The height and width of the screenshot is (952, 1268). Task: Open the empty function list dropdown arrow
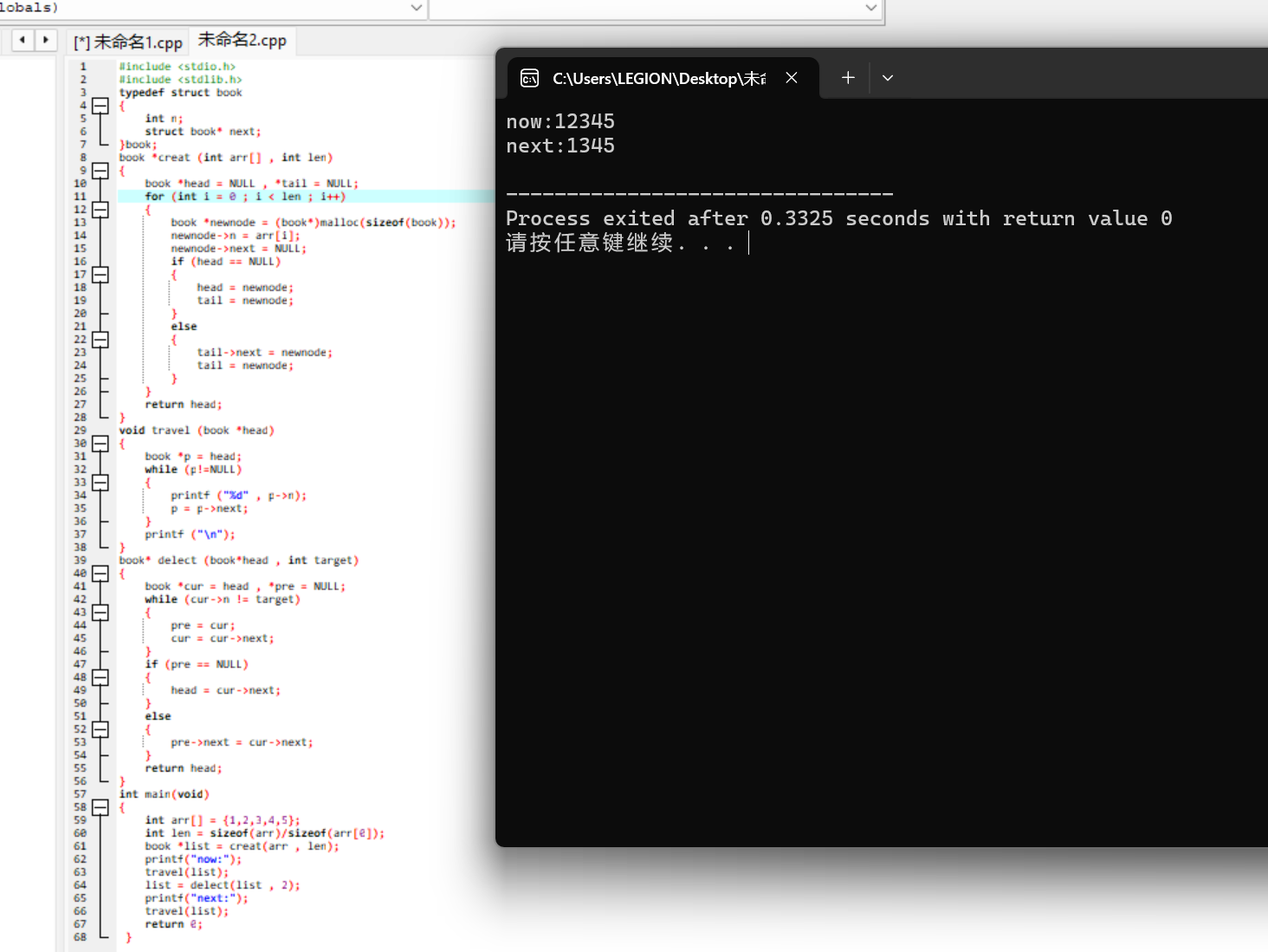[x=871, y=8]
